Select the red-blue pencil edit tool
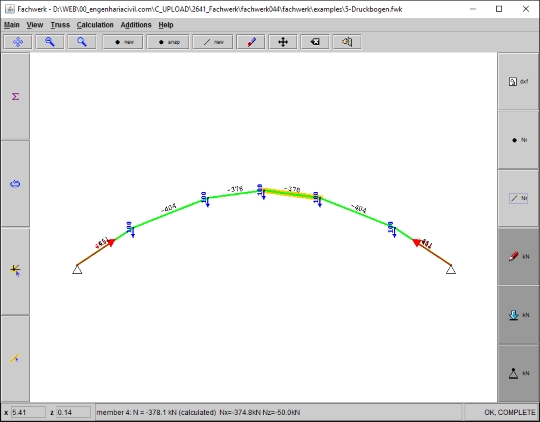The height and width of the screenshot is (422, 540). tap(251, 42)
